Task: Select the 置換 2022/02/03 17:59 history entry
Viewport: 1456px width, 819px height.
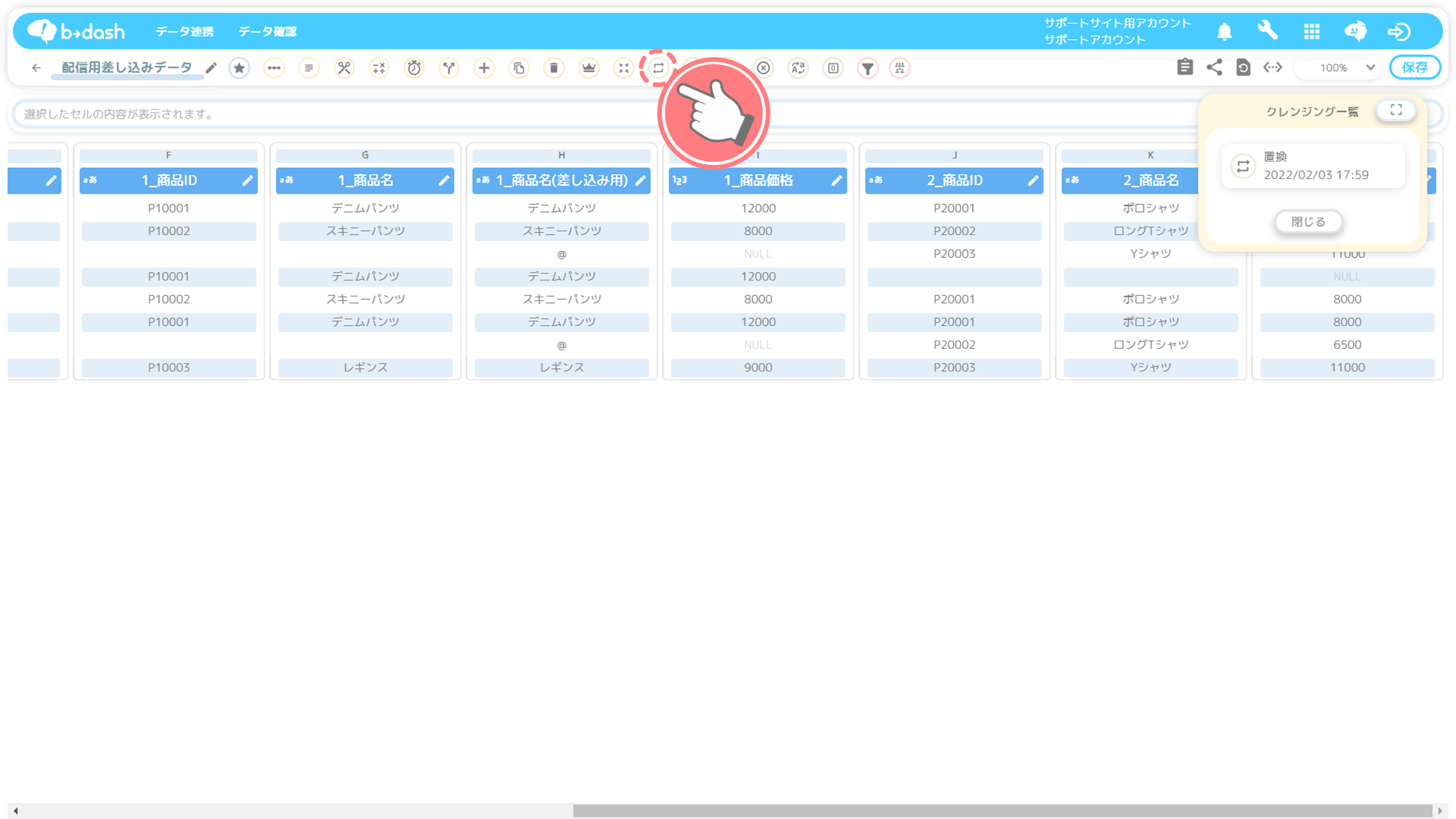Action: [x=1313, y=166]
